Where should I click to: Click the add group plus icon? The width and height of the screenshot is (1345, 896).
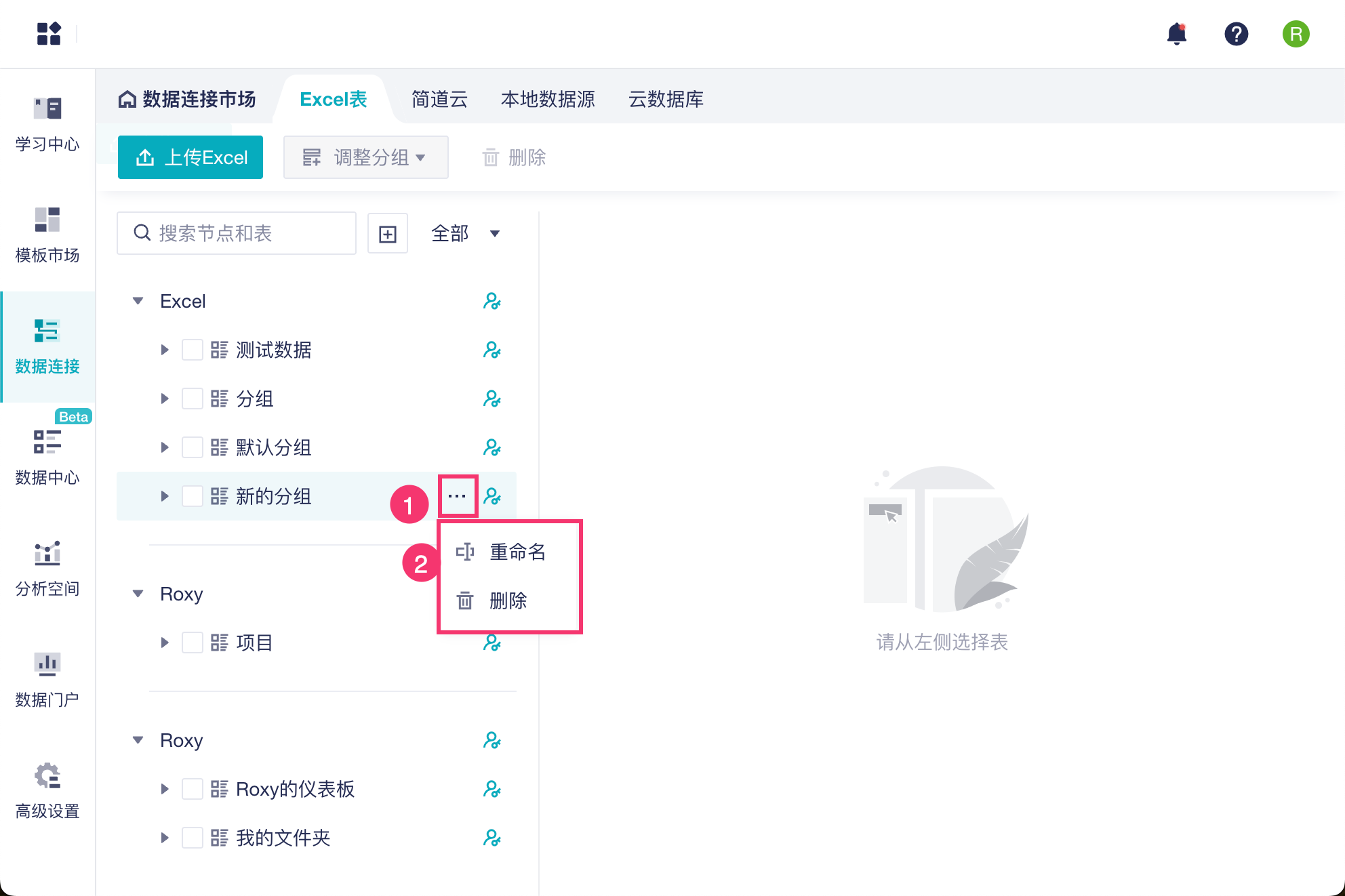pos(388,234)
